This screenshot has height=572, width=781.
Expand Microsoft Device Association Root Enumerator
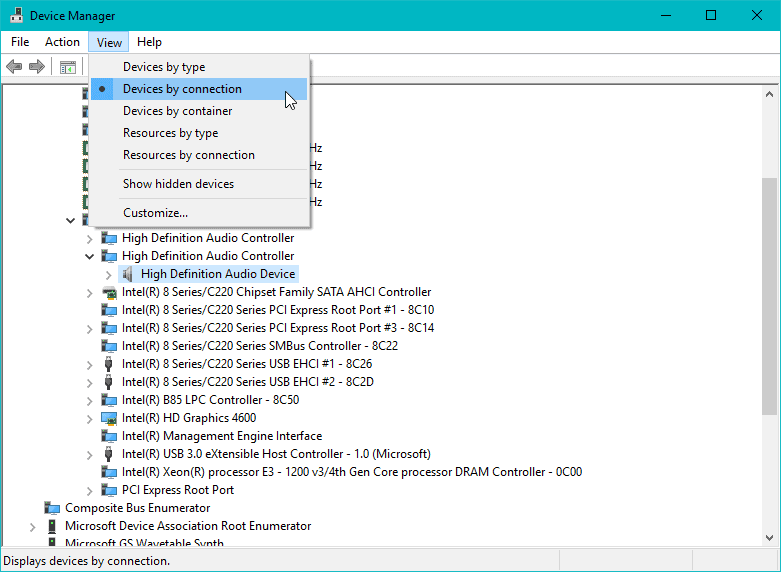pos(33,527)
